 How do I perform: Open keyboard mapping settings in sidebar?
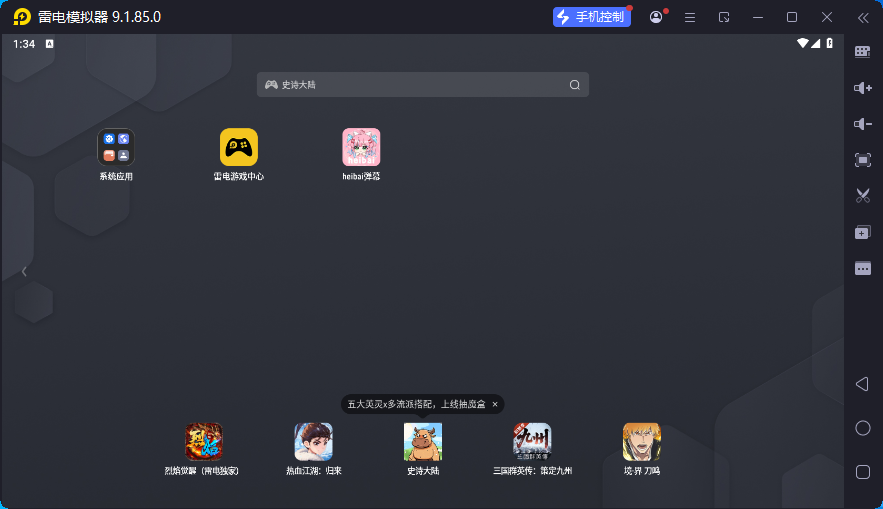pos(862,52)
